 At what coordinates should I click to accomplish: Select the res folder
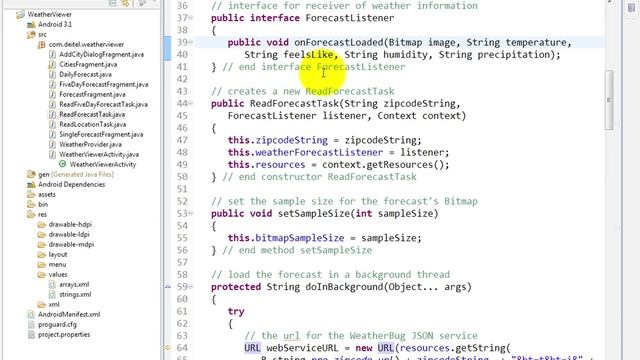tap(42, 214)
